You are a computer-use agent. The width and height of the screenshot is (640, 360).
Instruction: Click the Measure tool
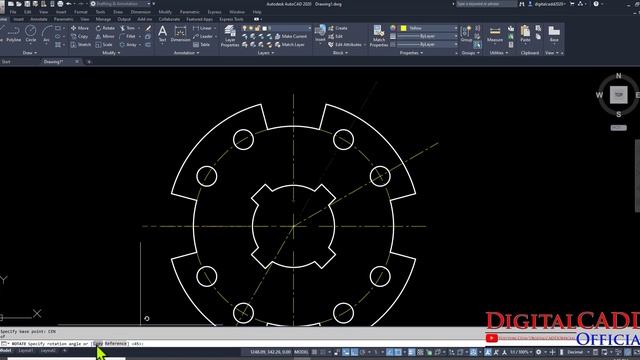495,34
